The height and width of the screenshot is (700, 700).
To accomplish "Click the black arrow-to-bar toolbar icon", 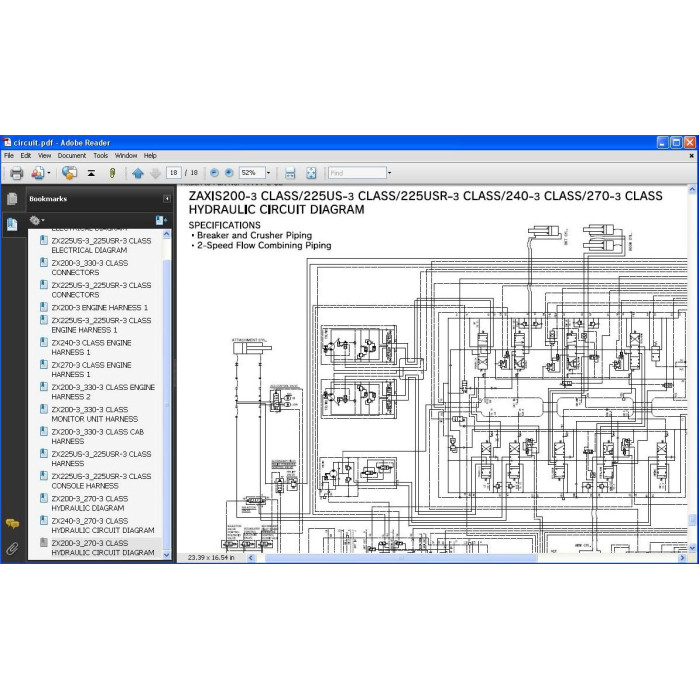I will pyautogui.click(x=91, y=173).
